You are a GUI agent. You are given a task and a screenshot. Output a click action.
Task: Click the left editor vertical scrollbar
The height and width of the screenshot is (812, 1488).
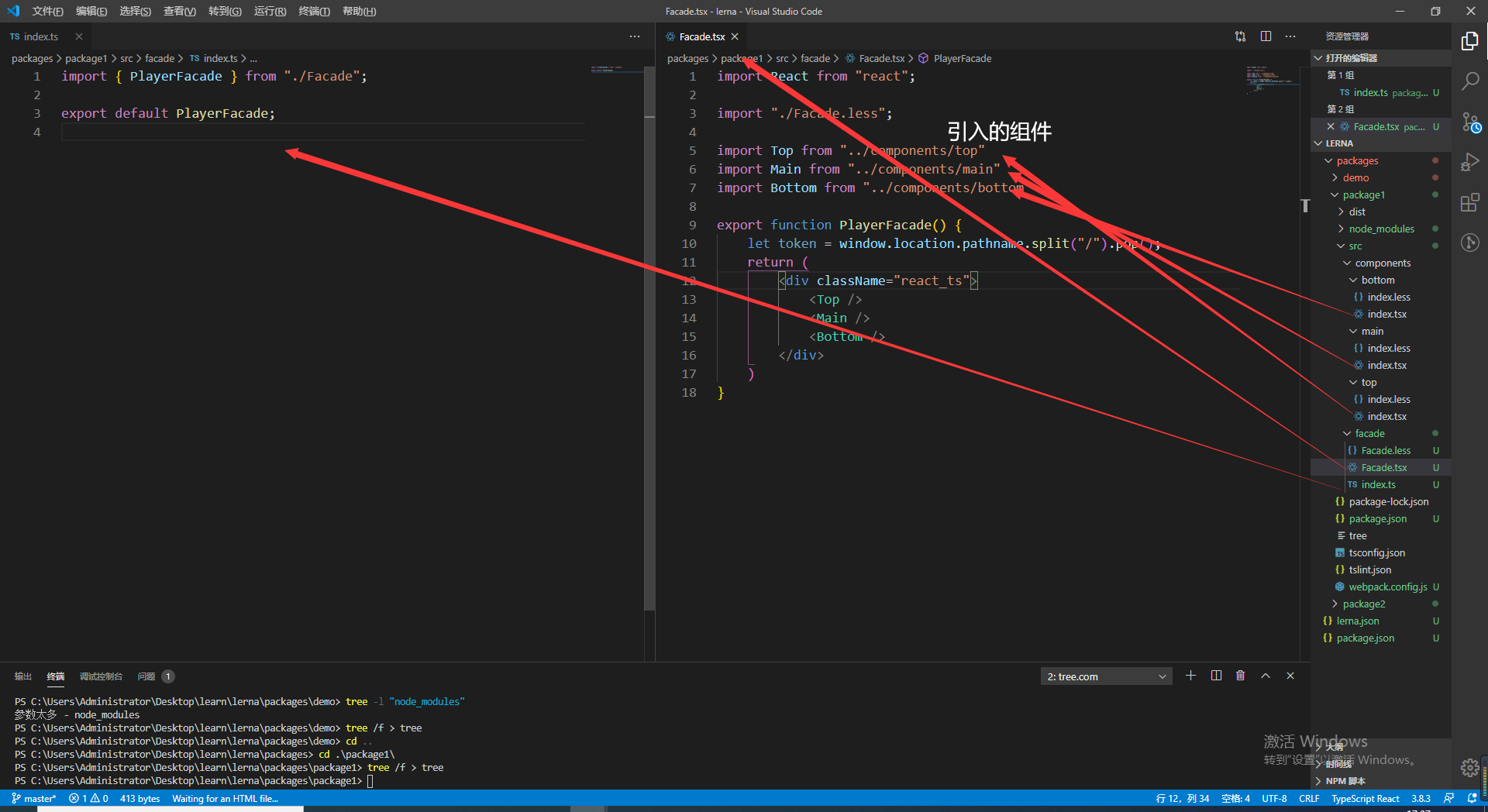click(649, 337)
